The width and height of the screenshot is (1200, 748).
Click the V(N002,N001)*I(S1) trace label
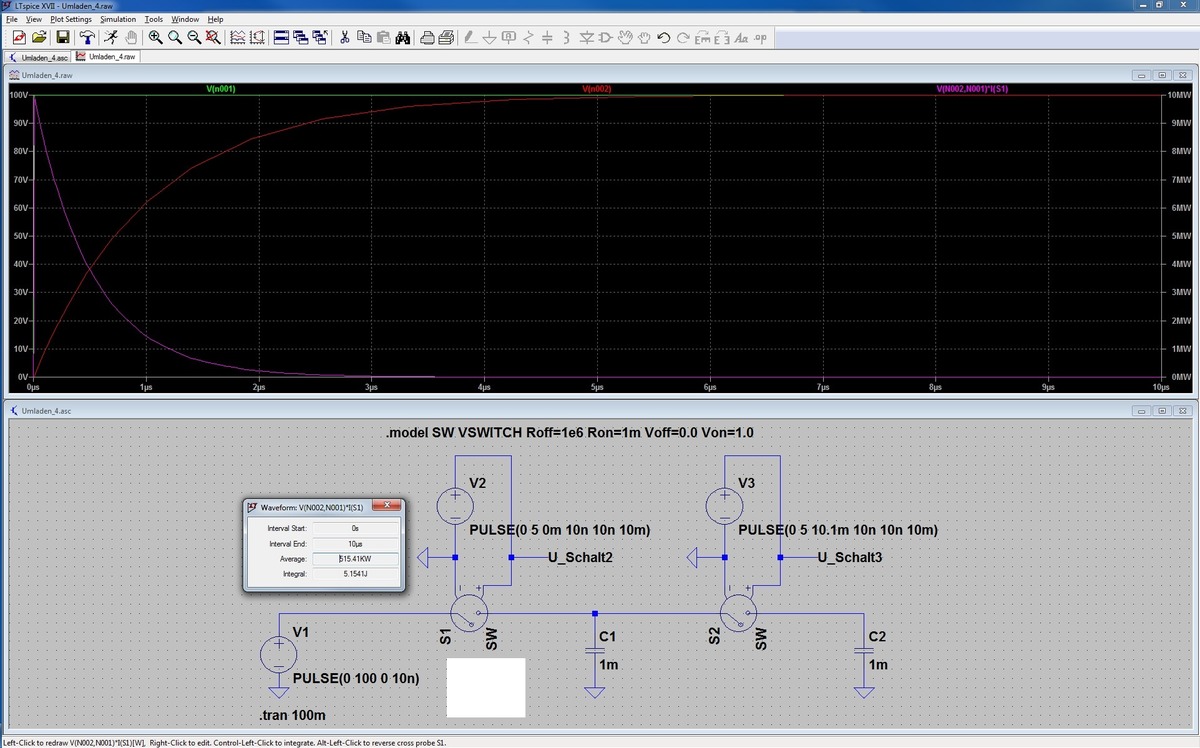coord(972,89)
